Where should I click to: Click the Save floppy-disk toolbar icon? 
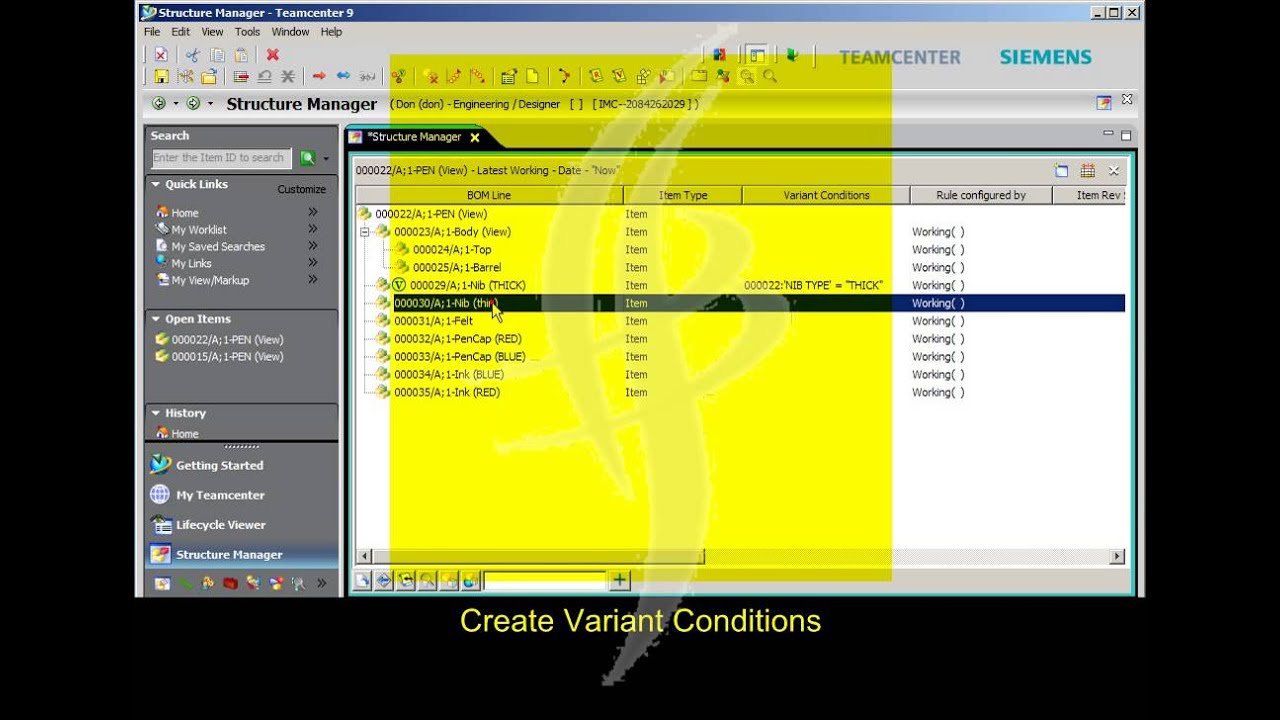[x=160, y=76]
